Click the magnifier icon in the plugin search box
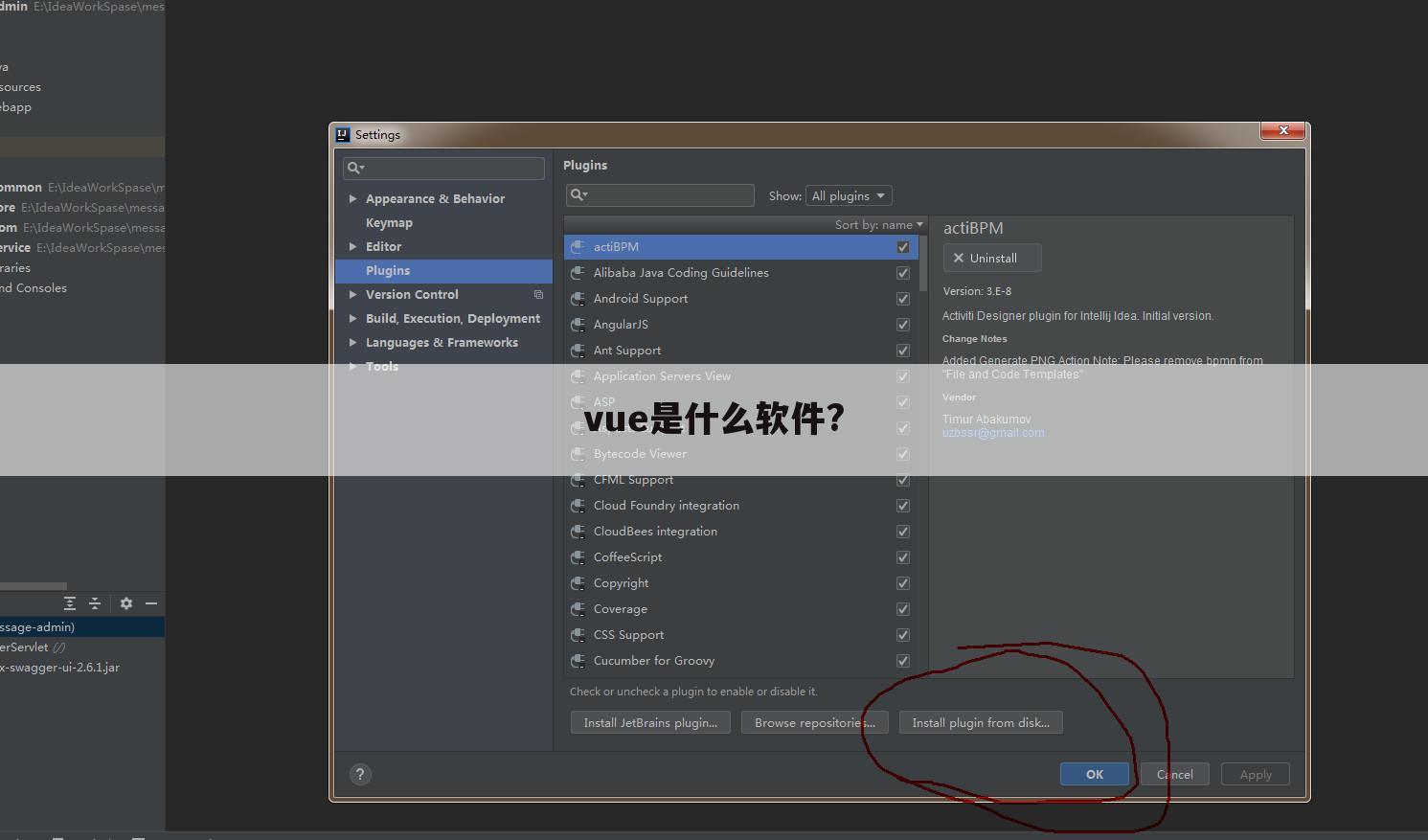 tap(578, 195)
